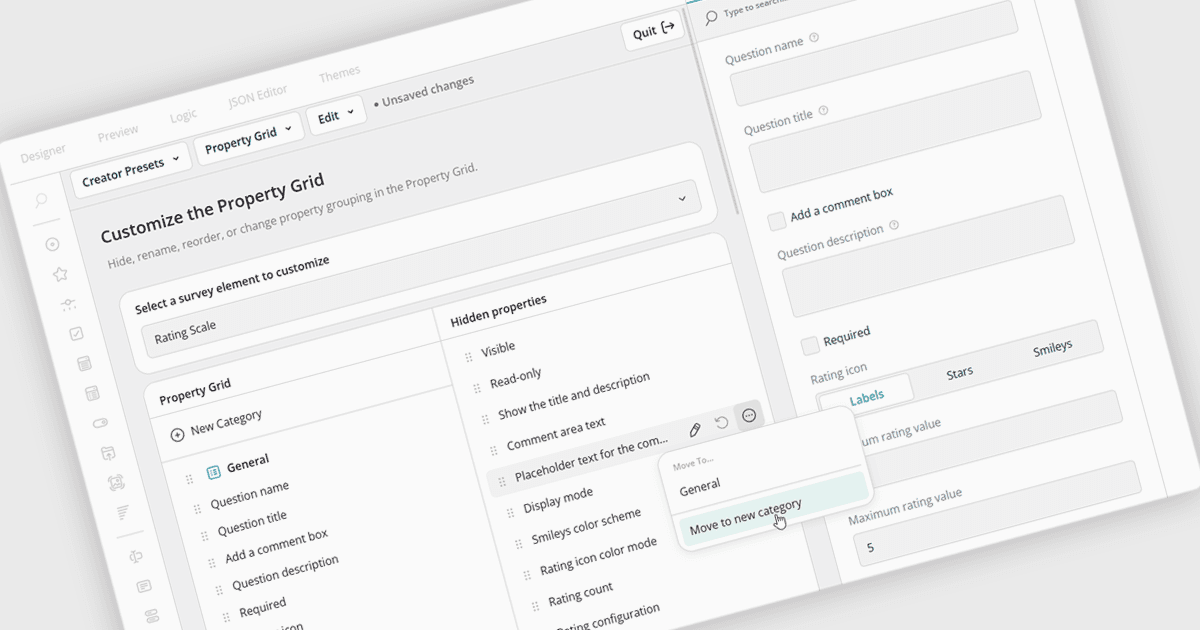Switch to the Preview tab
The height and width of the screenshot is (630, 1200).
pyautogui.click(x=118, y=133)
